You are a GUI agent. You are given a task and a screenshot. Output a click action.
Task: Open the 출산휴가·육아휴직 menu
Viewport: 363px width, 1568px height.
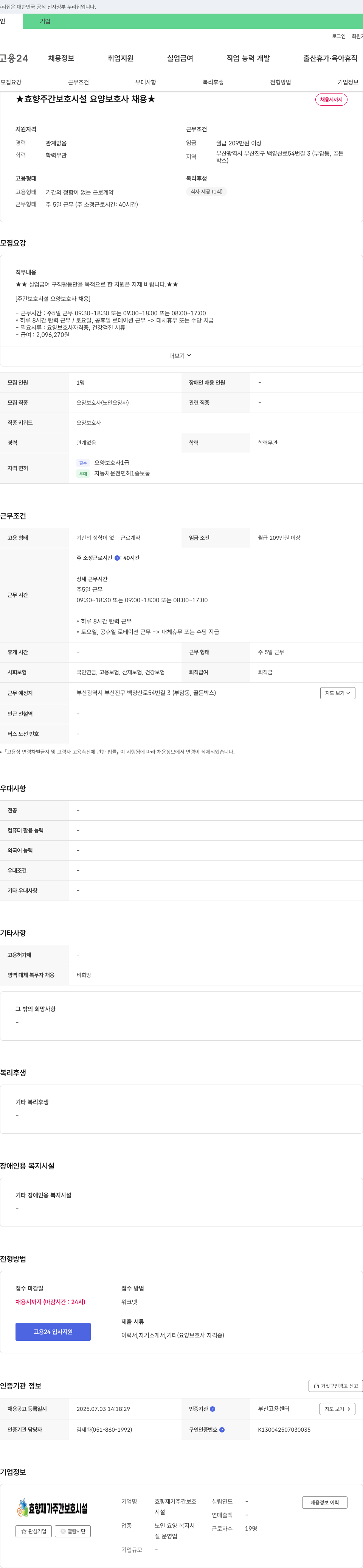330,58
